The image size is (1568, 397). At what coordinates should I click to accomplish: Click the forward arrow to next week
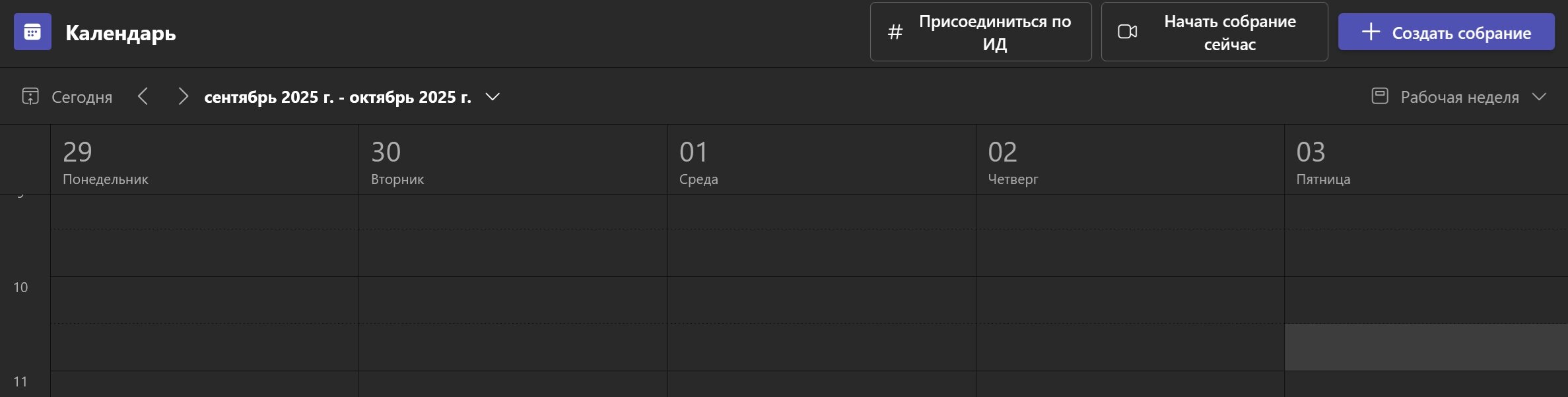point(184,96)
